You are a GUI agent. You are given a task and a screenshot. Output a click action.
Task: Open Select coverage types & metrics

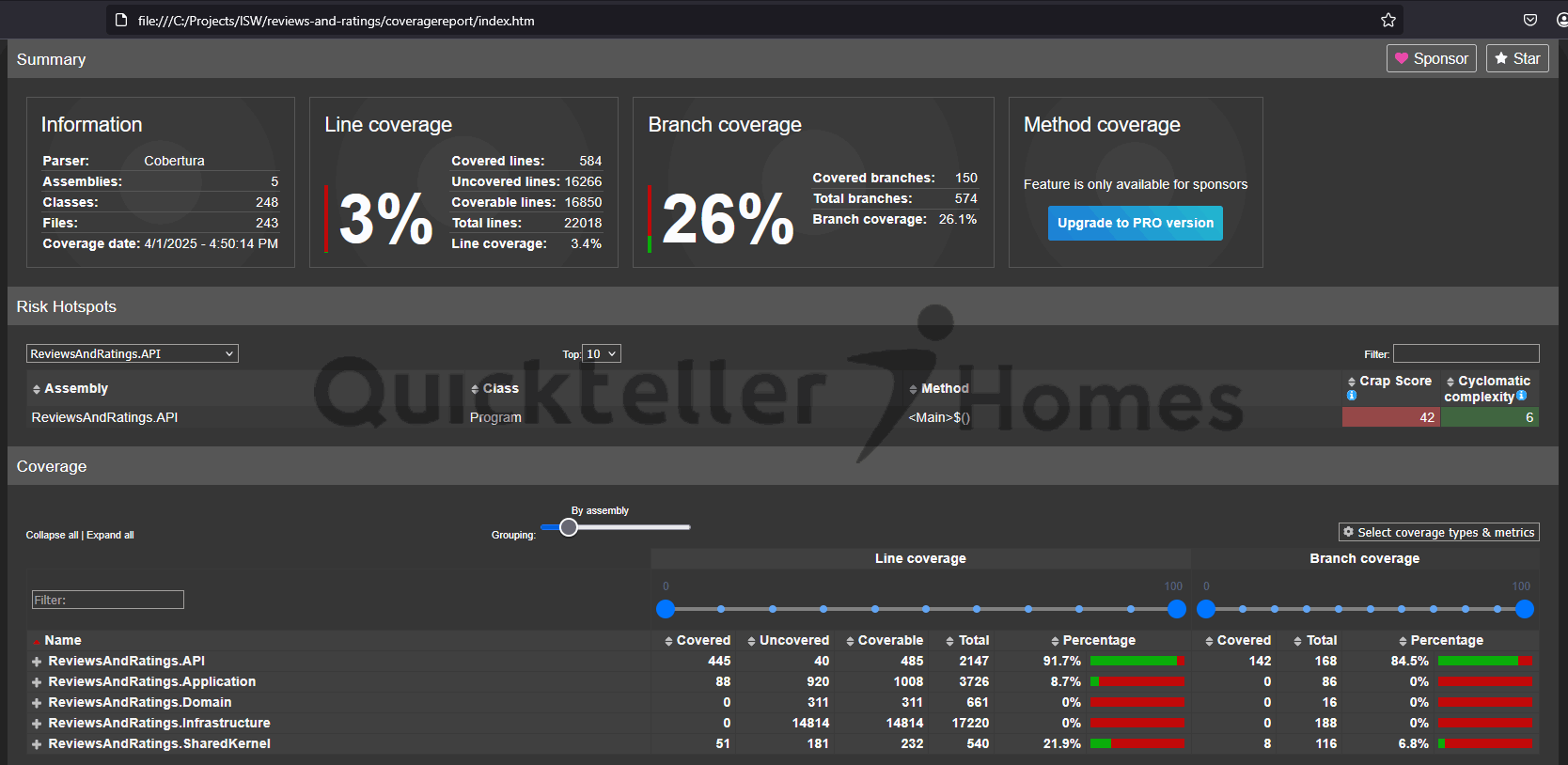point(1438,532)
